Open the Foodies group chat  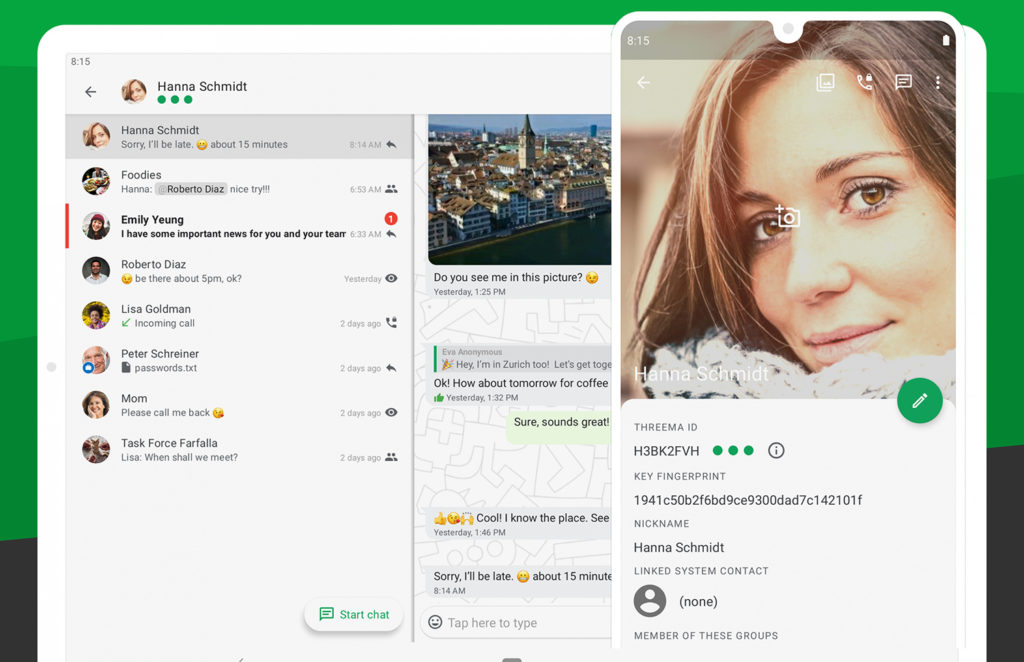pos(239,181)
